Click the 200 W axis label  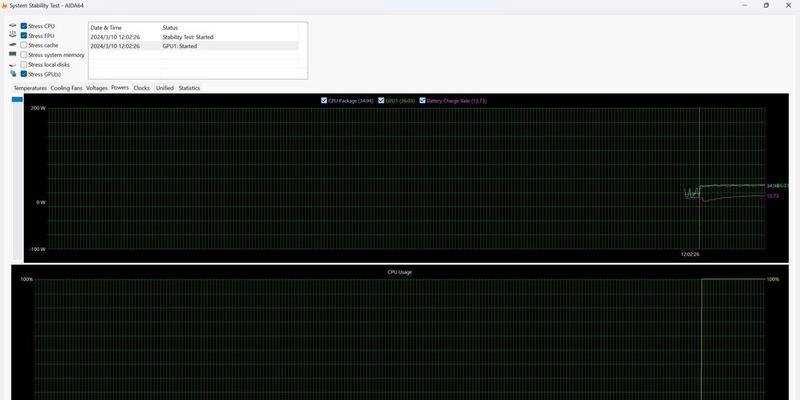point(38,108)
